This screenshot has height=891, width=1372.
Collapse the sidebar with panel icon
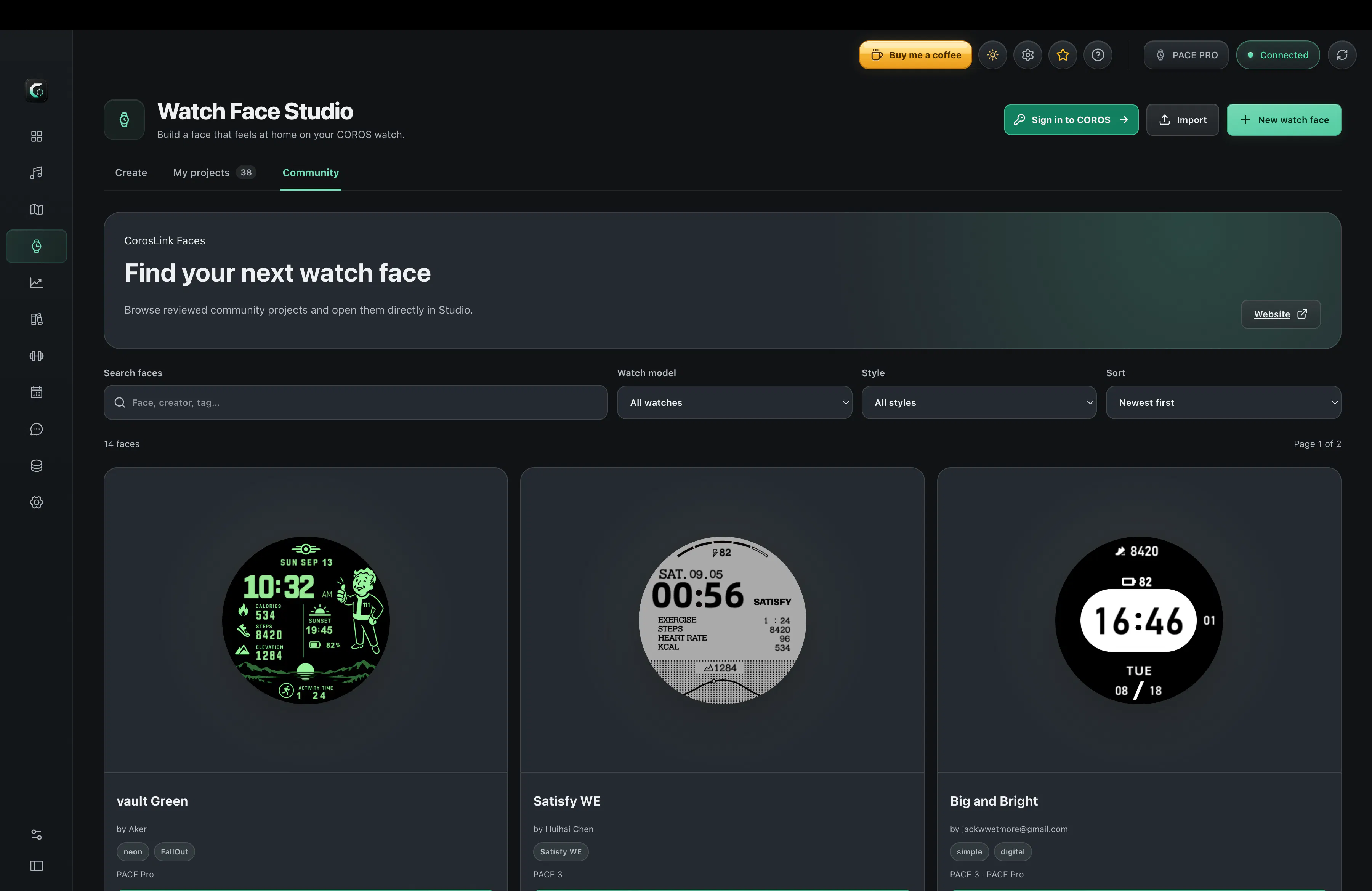click(x=36, y=865)
